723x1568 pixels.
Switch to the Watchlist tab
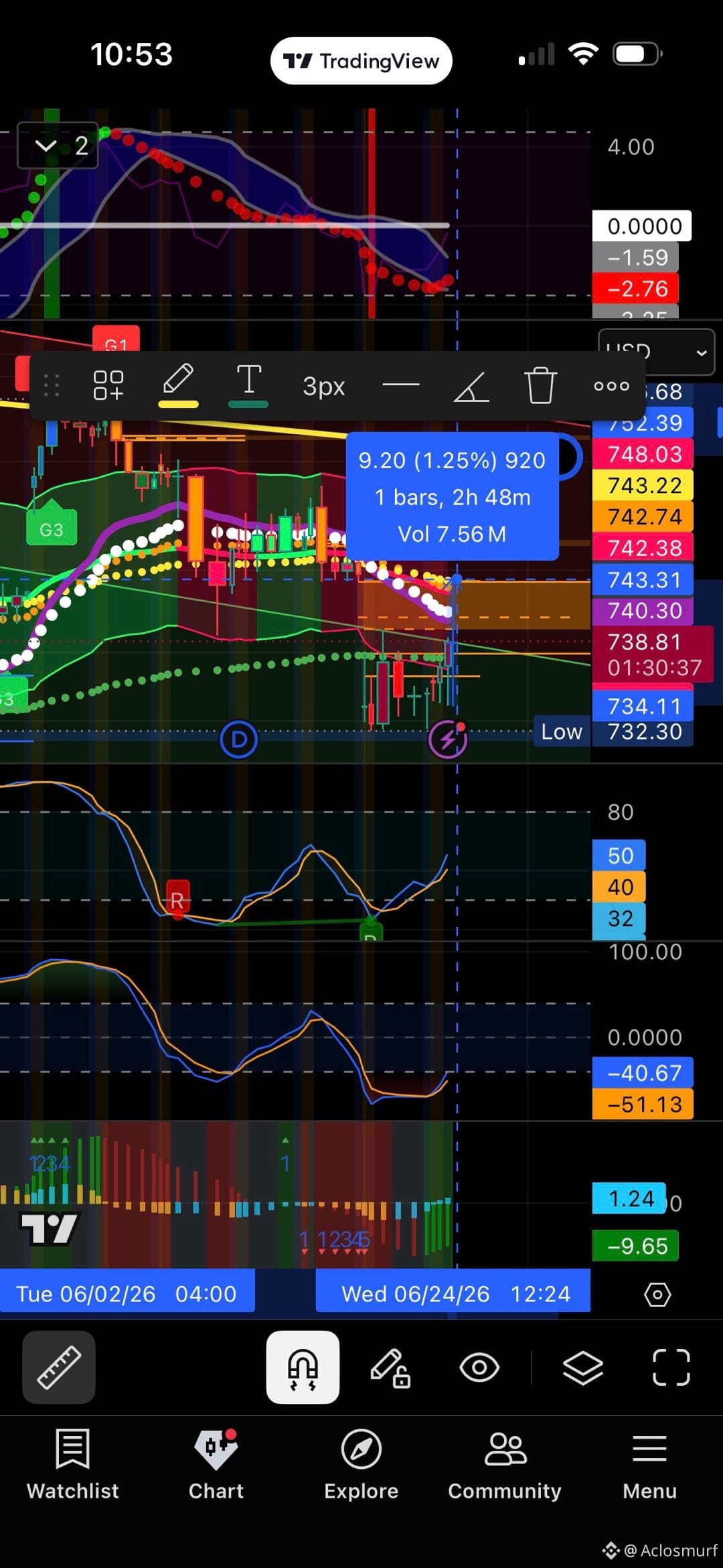point(72,1464)
